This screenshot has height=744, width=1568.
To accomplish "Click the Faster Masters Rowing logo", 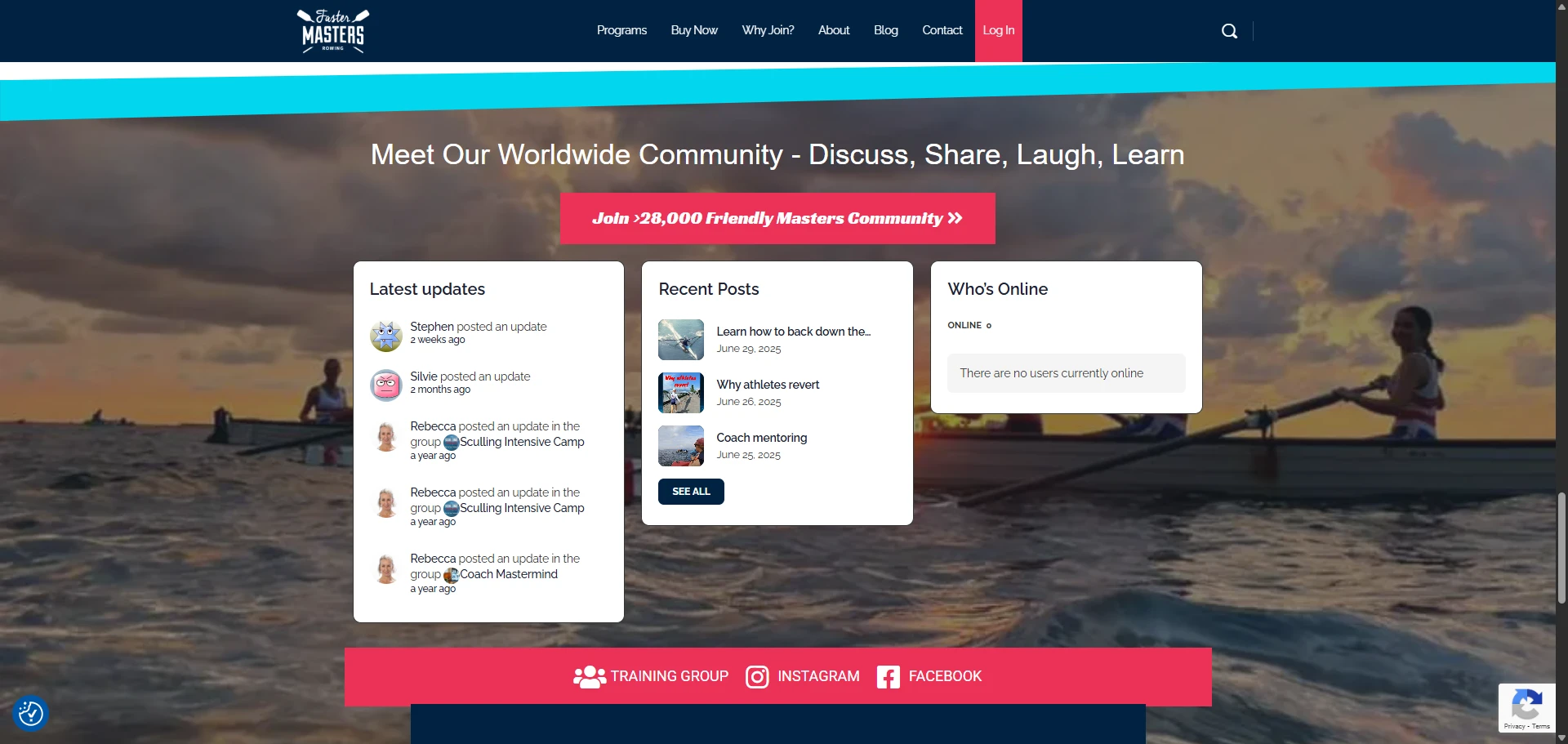I will [x=332, y=31].
